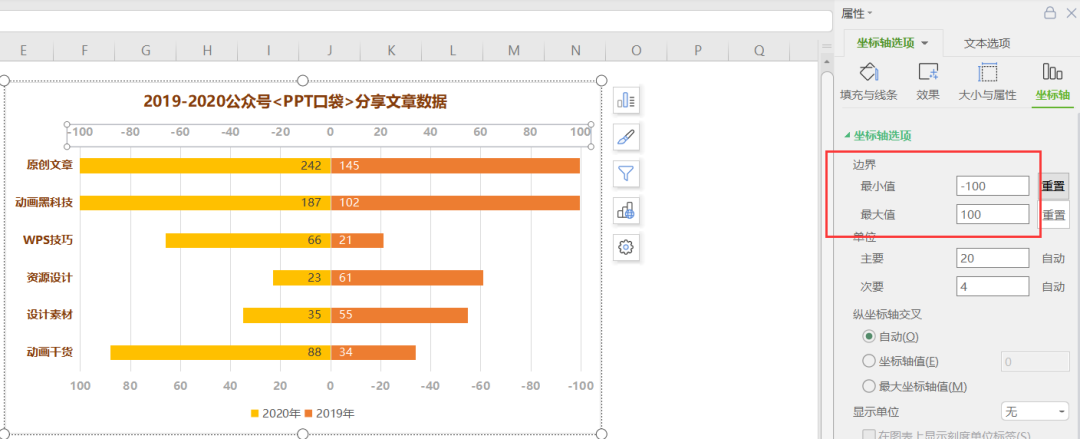This screenshot has width=1080, height=439.
Task: Click the data label 88
Action: [314, 352]
